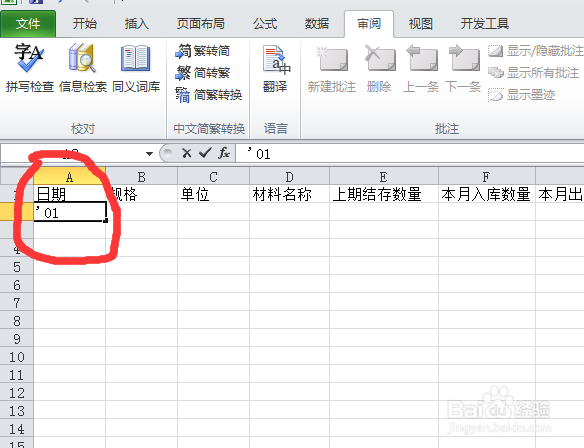Select column E header
584x448 pixels.
(384, 177)
